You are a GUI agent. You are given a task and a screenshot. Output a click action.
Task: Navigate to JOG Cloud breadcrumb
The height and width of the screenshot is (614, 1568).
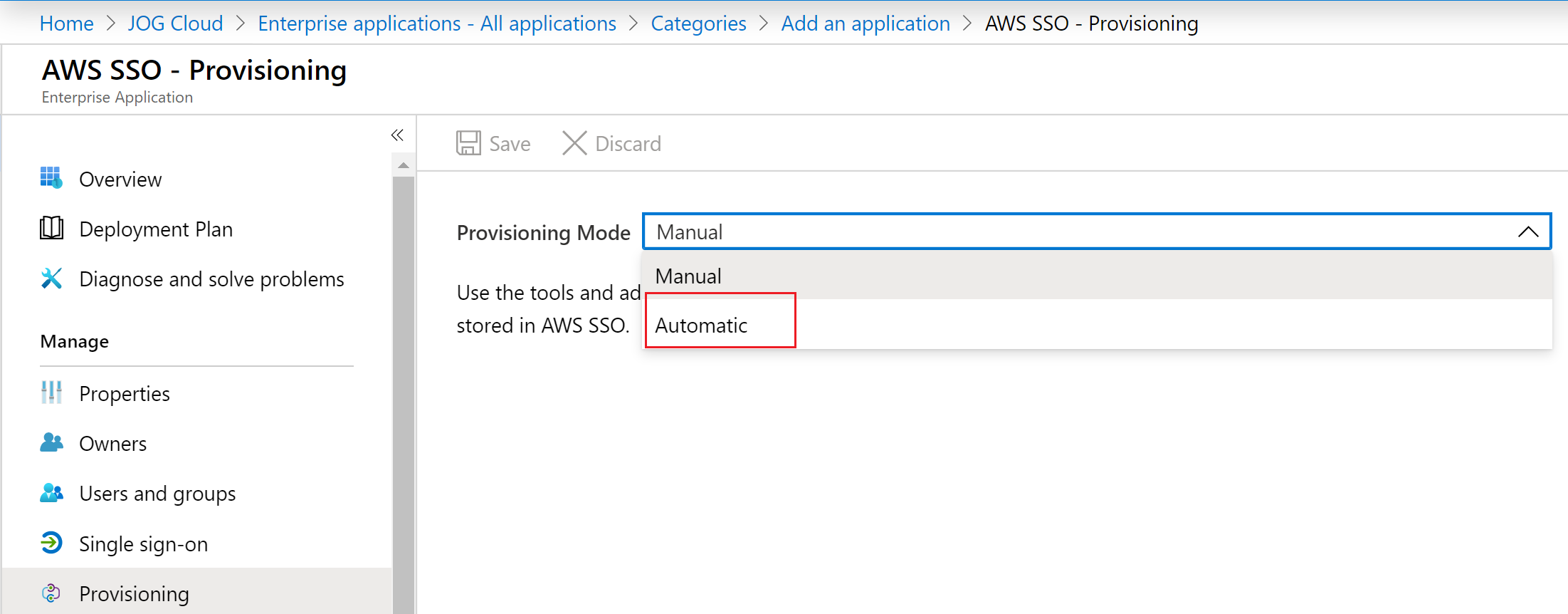[175, 24]
